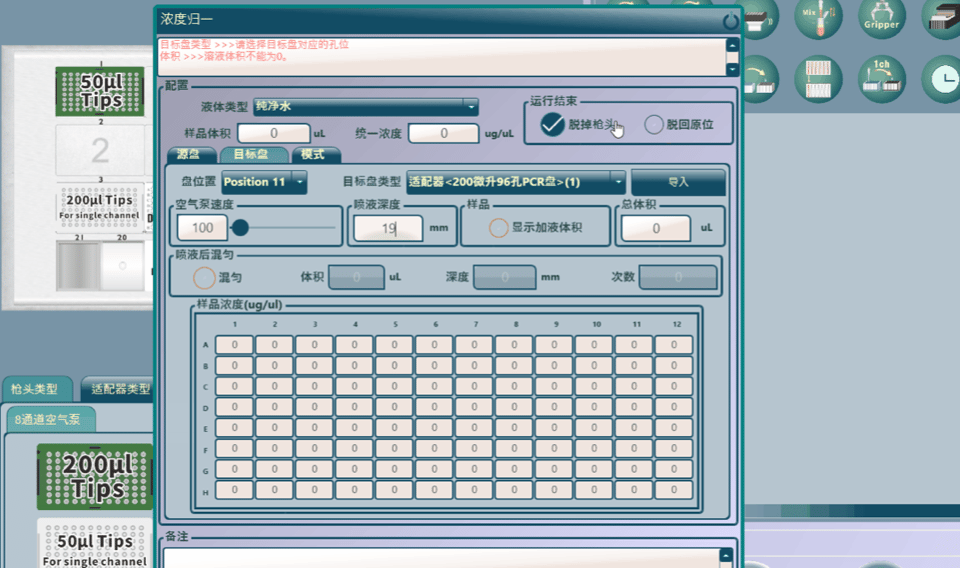Select the 脱回原位 radio option
Screen dimensions: 960x568
pyautogui.click(x=654, y=124)
